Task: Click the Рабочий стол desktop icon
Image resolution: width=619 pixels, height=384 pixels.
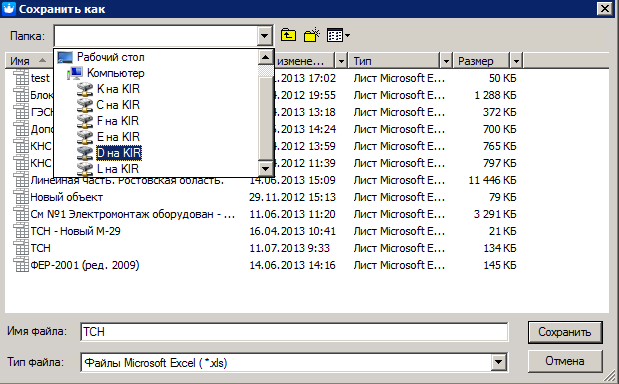Action: click(65, 57)
